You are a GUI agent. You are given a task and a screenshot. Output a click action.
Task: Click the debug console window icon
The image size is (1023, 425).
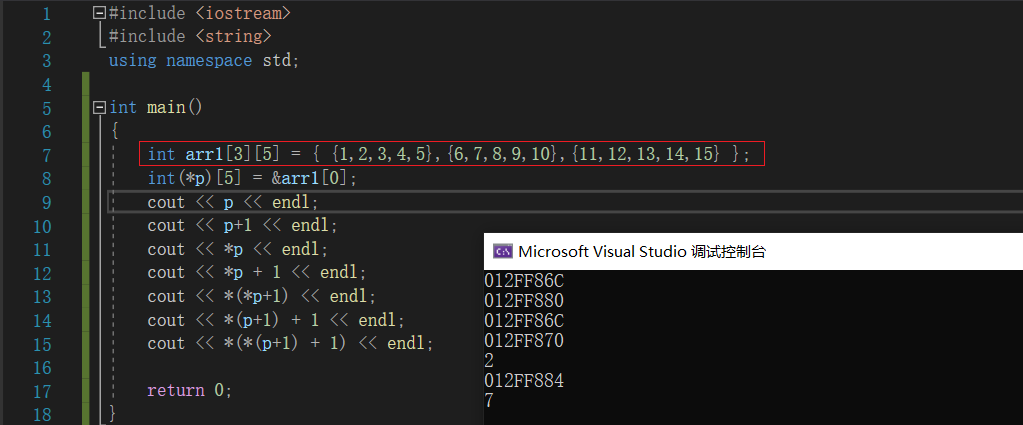(x=504, y=251)
